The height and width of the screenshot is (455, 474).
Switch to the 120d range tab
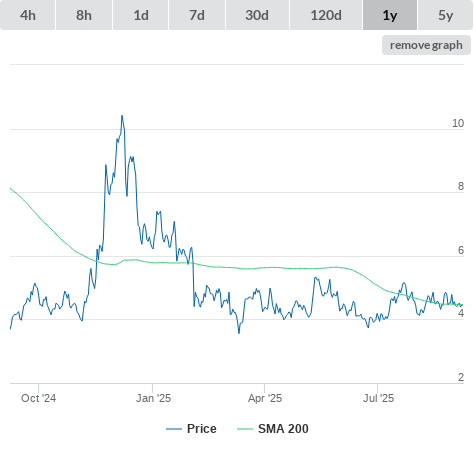point(326,15)
